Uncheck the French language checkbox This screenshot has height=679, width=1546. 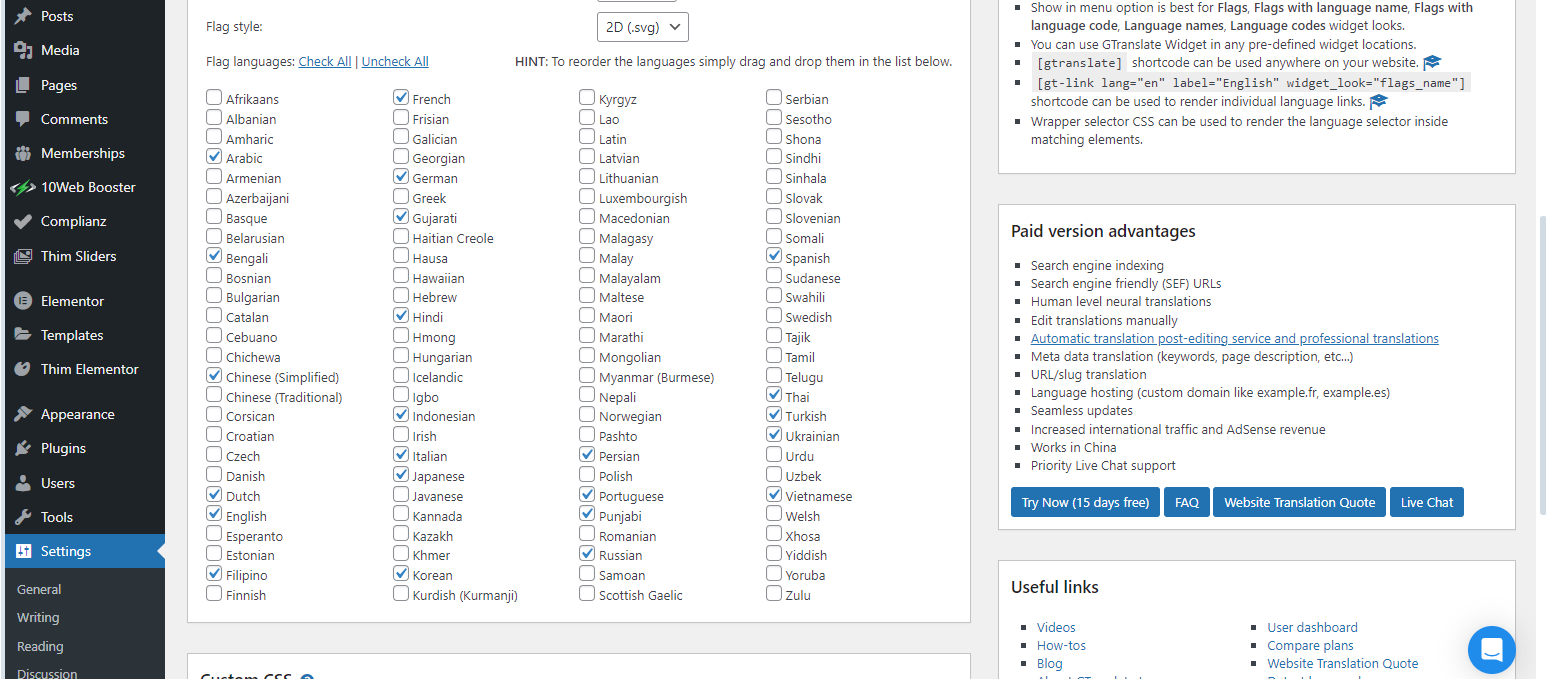[401, 98]
